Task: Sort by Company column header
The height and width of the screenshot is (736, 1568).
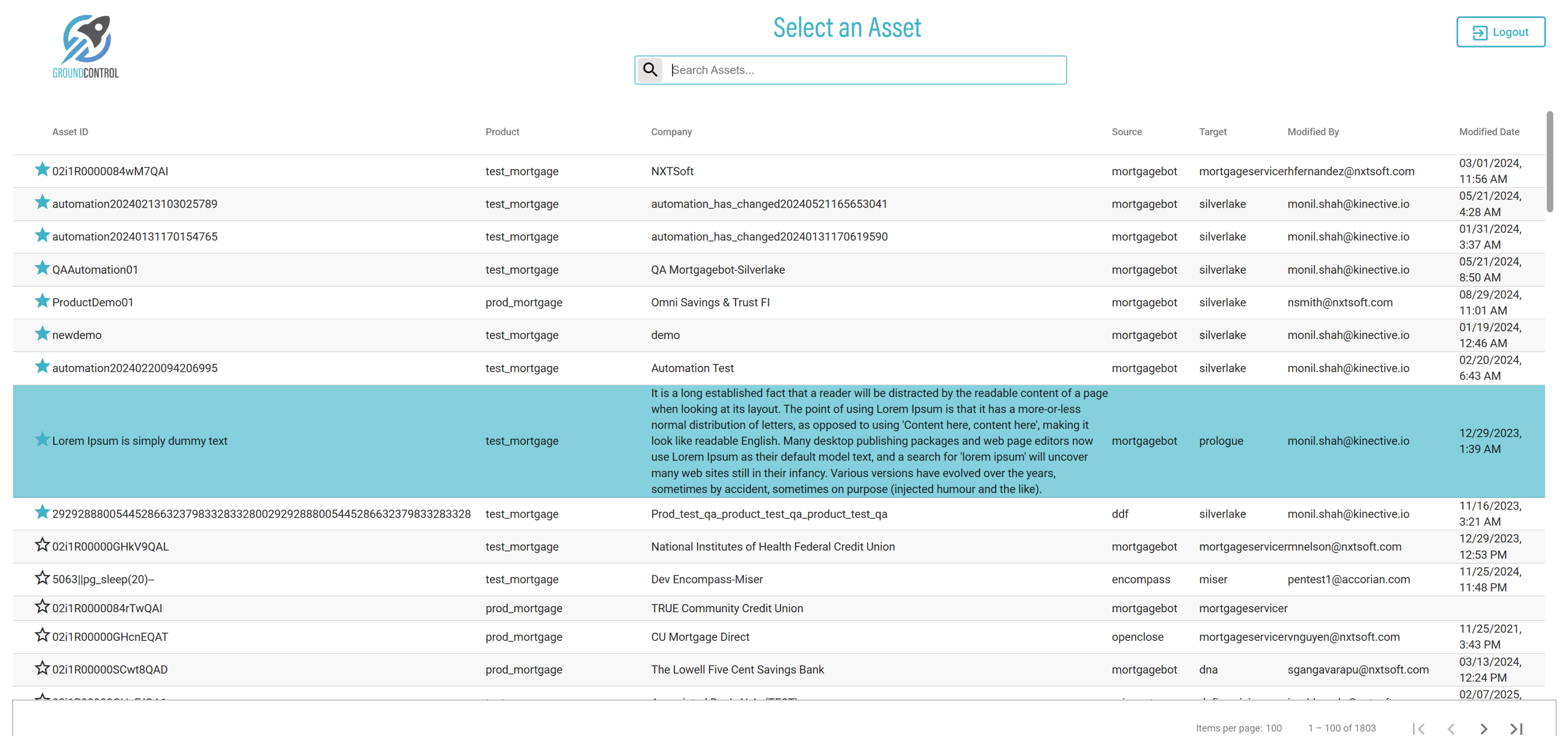Action: tap(671, 131)
